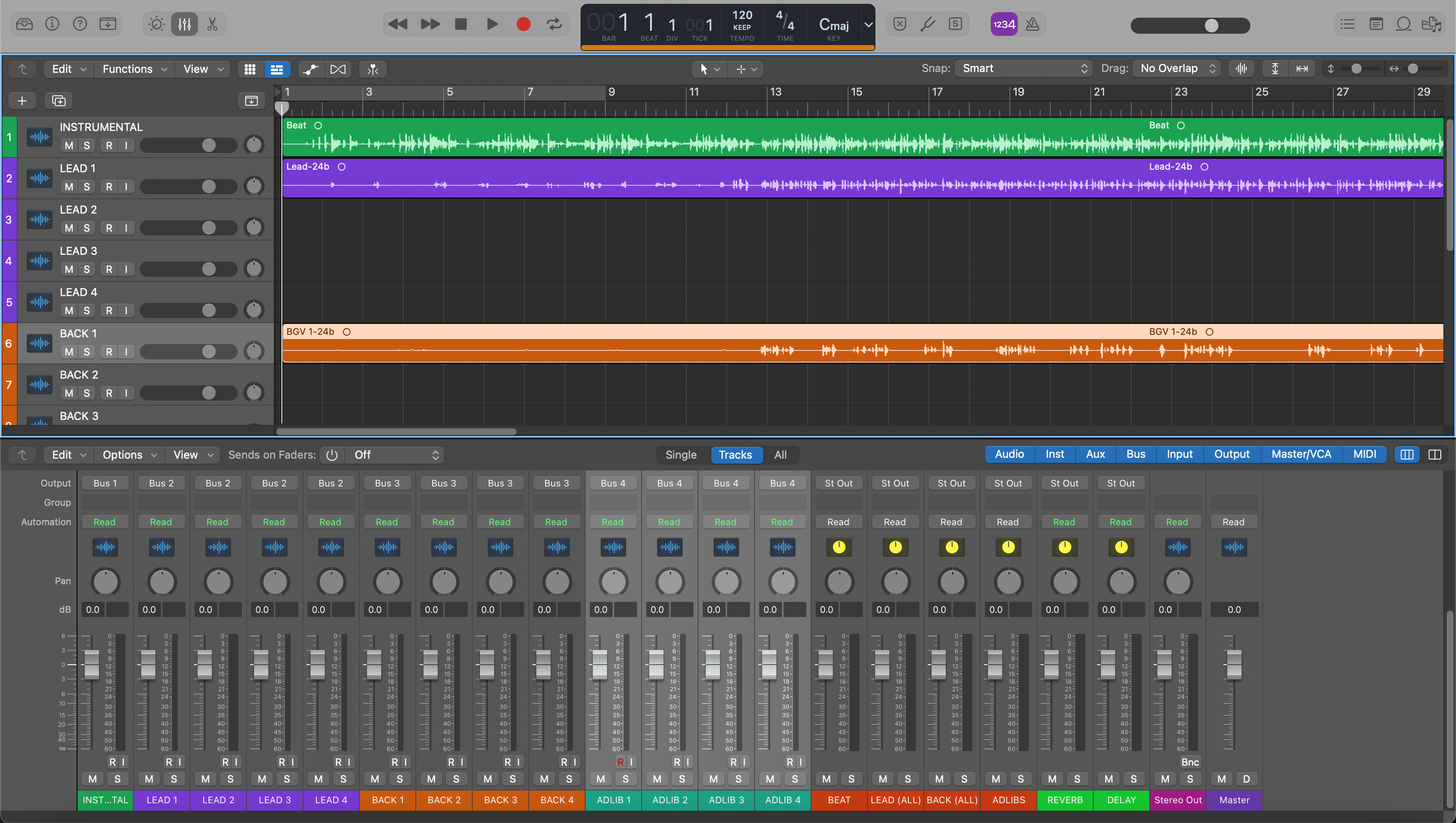Open the Editors with the scissors icon
The image size is (1456, 823).
(212, 24)
